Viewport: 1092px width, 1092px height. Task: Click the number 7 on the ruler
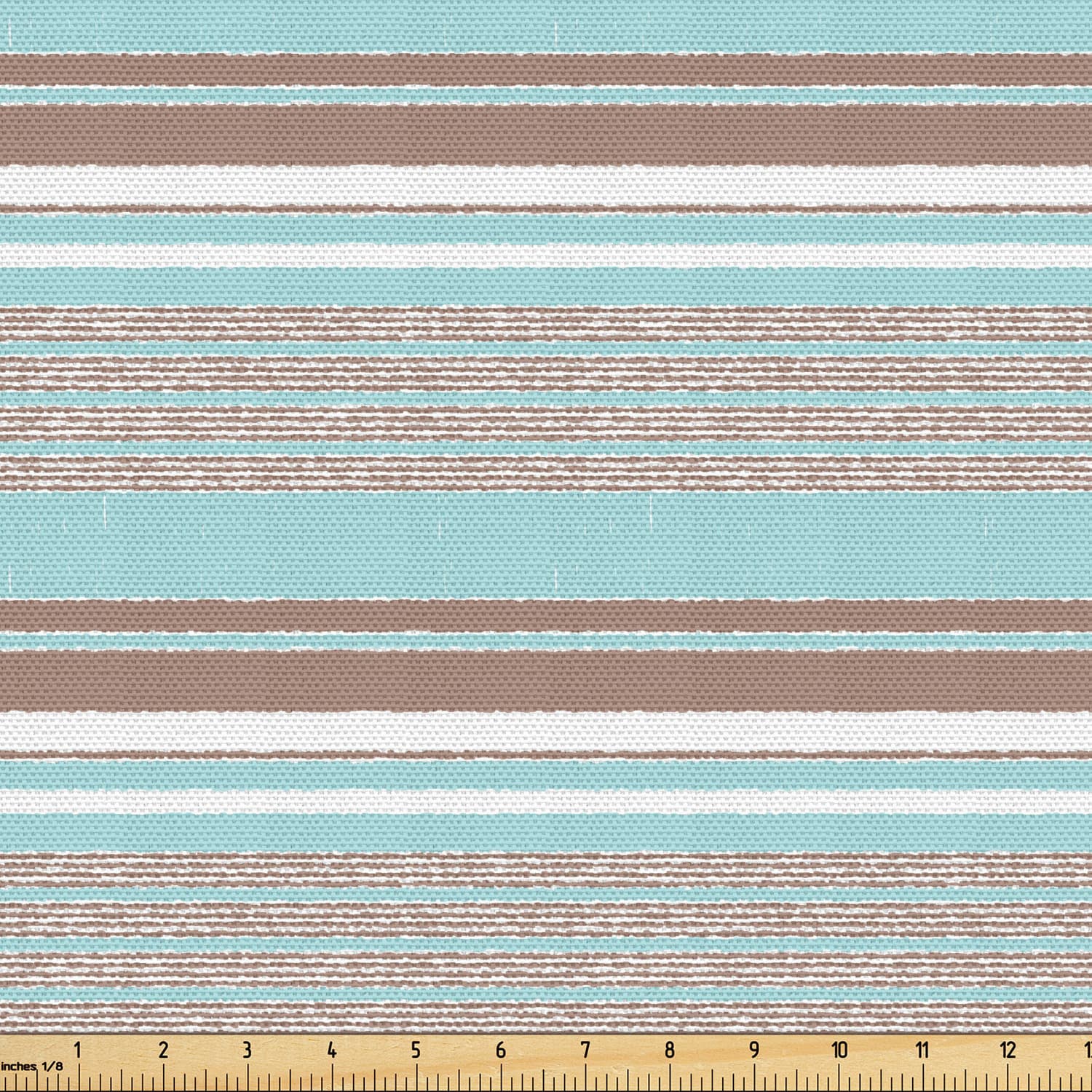585,1049
